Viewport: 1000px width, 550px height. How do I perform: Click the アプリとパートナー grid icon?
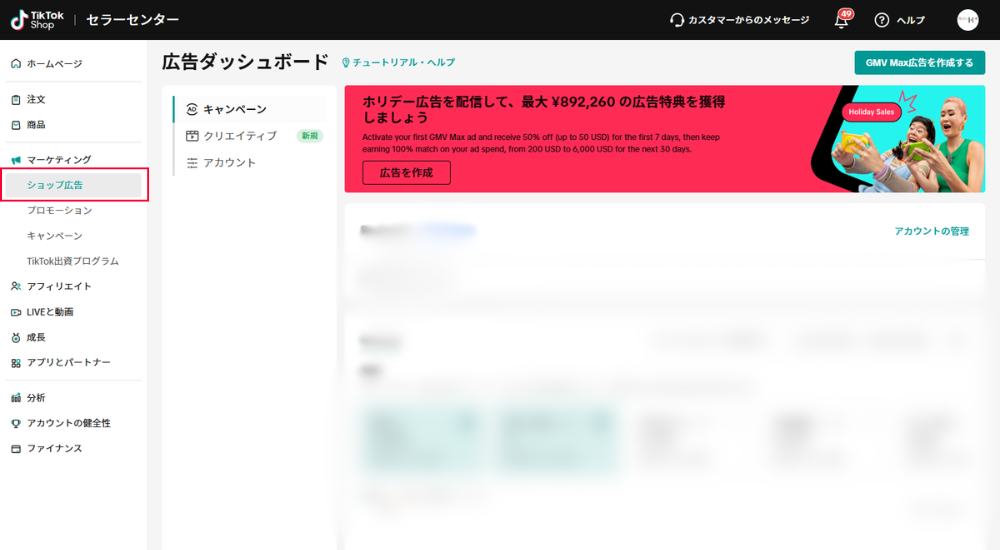[x=16, y=362]
